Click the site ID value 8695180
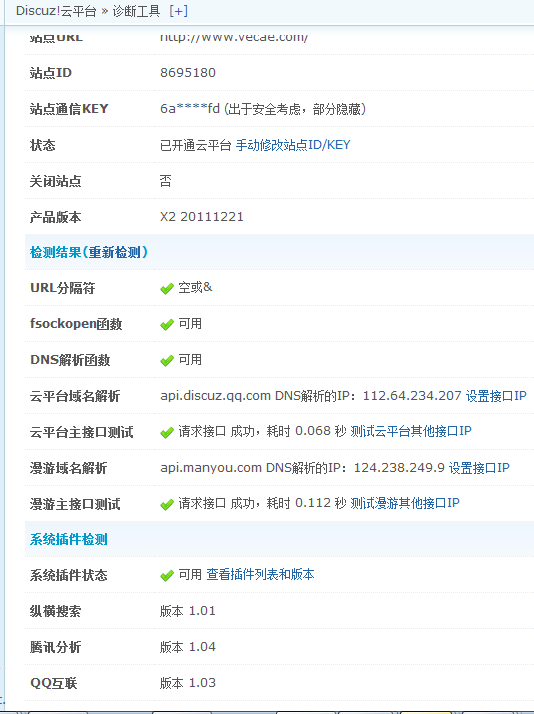The height and width of the screenshot is (714, 534). [188, 73]
